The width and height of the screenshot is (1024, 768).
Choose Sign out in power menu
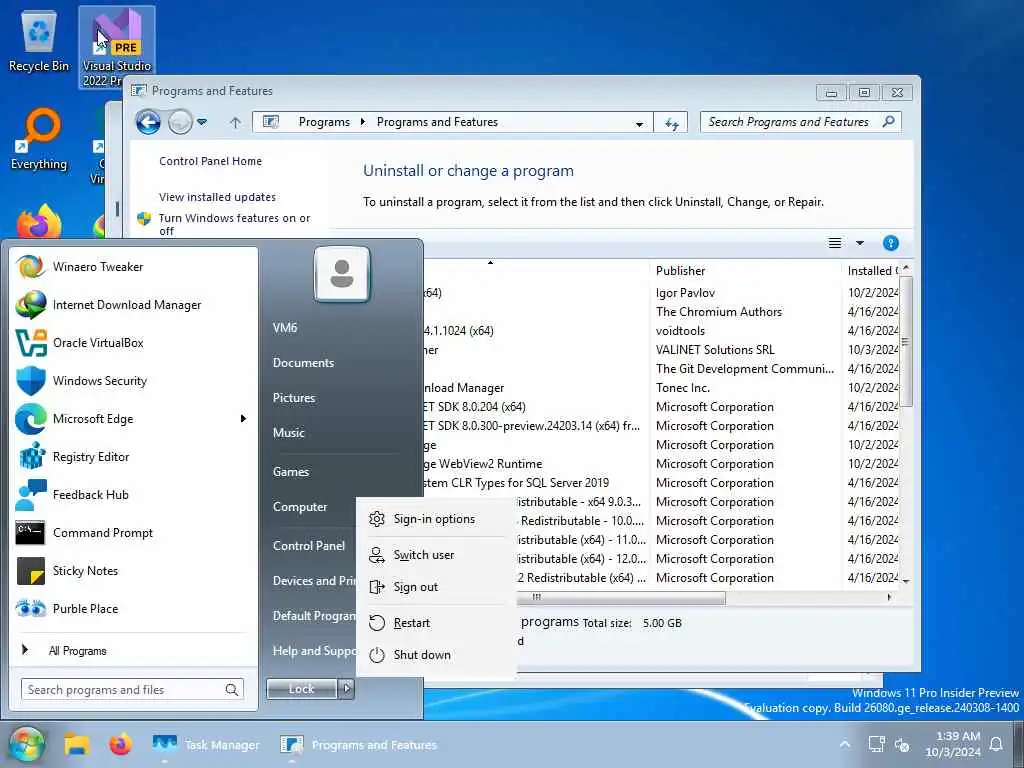pyautogui.click(x=436, y=587)
